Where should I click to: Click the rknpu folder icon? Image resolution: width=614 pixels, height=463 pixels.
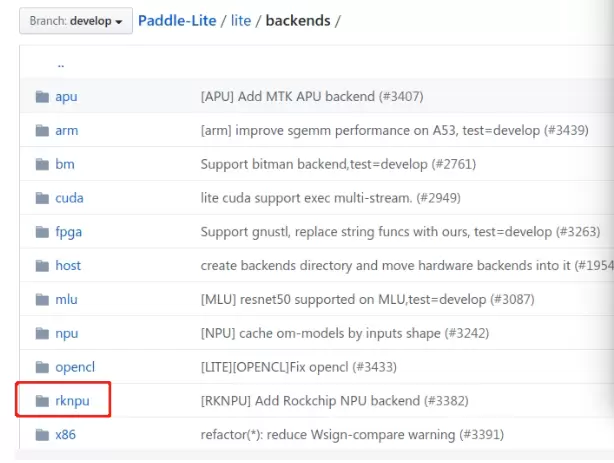[x=42, y=401]
